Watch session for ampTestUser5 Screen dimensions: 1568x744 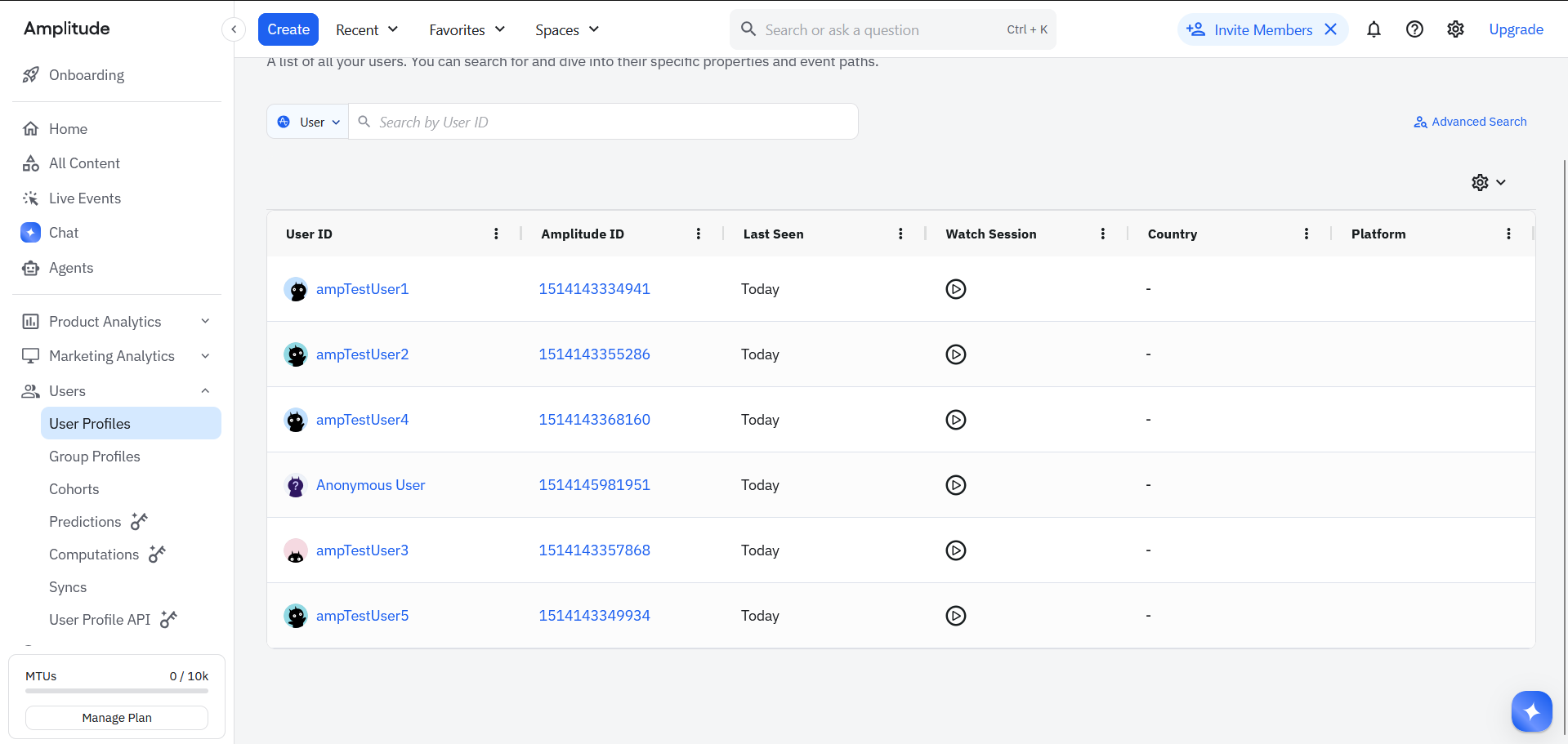[x=956, y=616]
